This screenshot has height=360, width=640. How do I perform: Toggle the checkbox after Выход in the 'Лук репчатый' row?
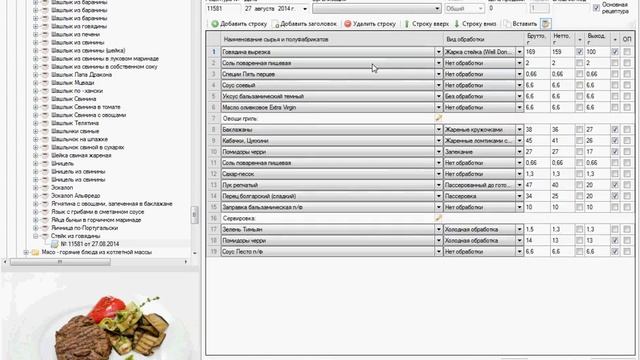pos(615,185)
